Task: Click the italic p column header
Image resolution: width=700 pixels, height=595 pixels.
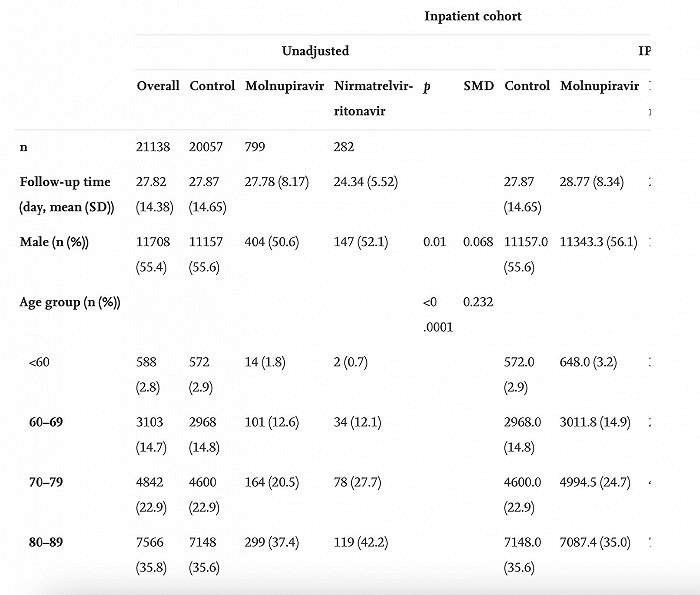Action: click(x=427, y=86)
